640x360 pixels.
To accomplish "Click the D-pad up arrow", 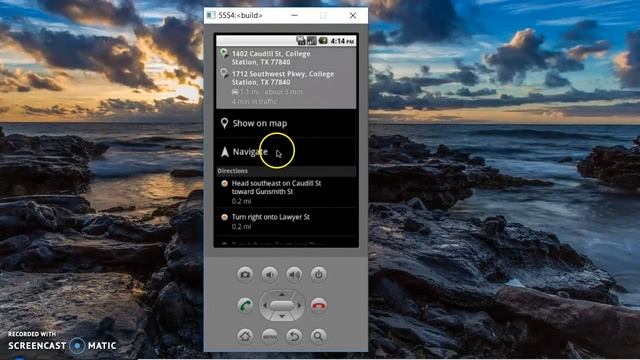I will click(282, 294).
